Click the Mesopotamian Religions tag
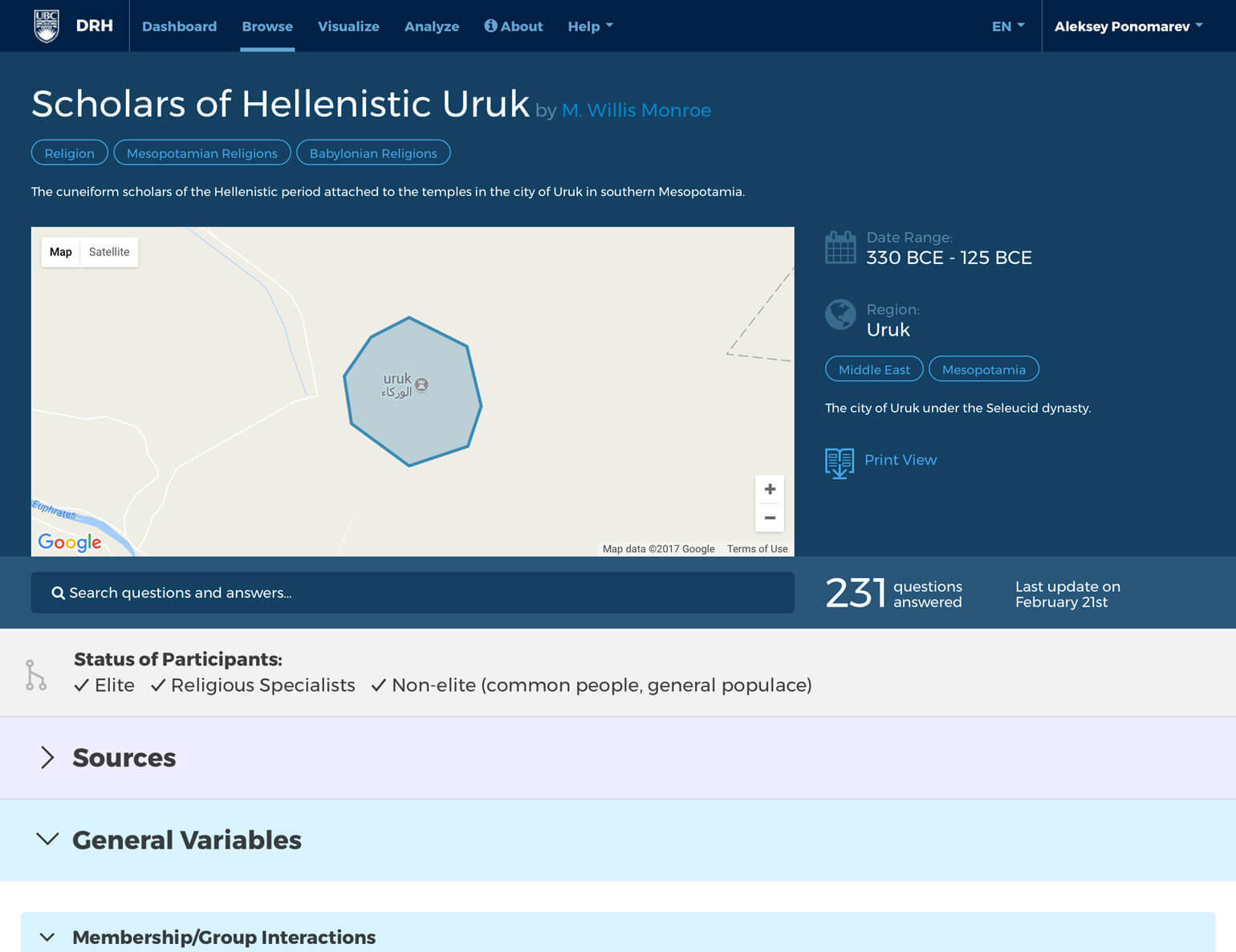 tap(201, 153)
